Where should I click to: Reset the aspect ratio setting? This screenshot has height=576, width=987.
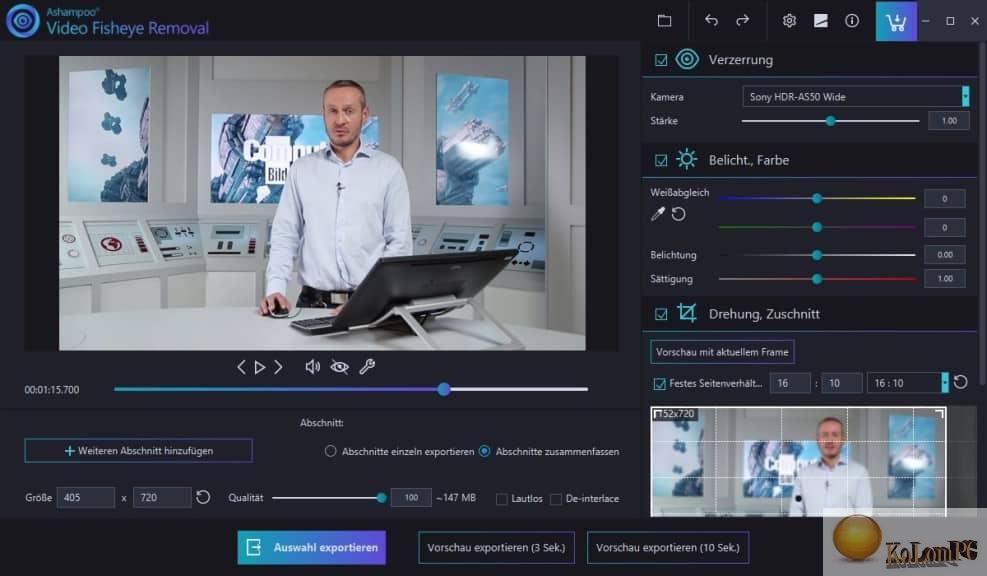click(961, 382)
